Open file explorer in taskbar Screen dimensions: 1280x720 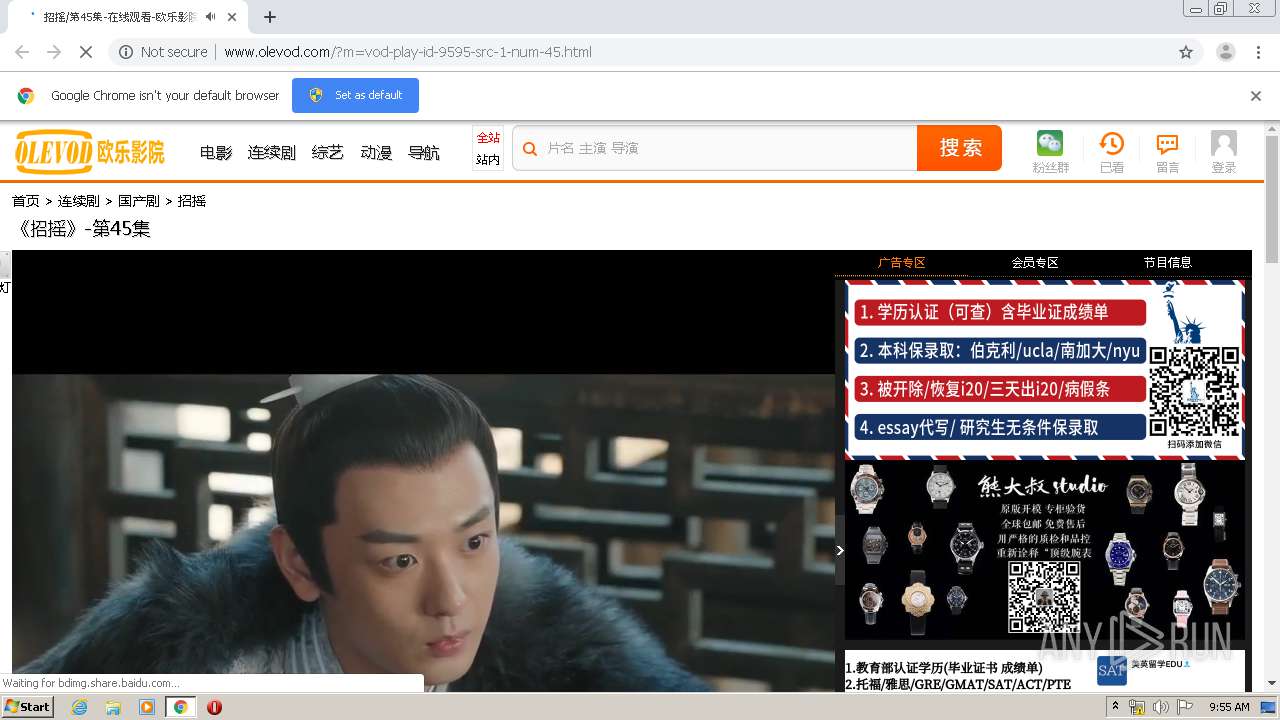point(113,707)
